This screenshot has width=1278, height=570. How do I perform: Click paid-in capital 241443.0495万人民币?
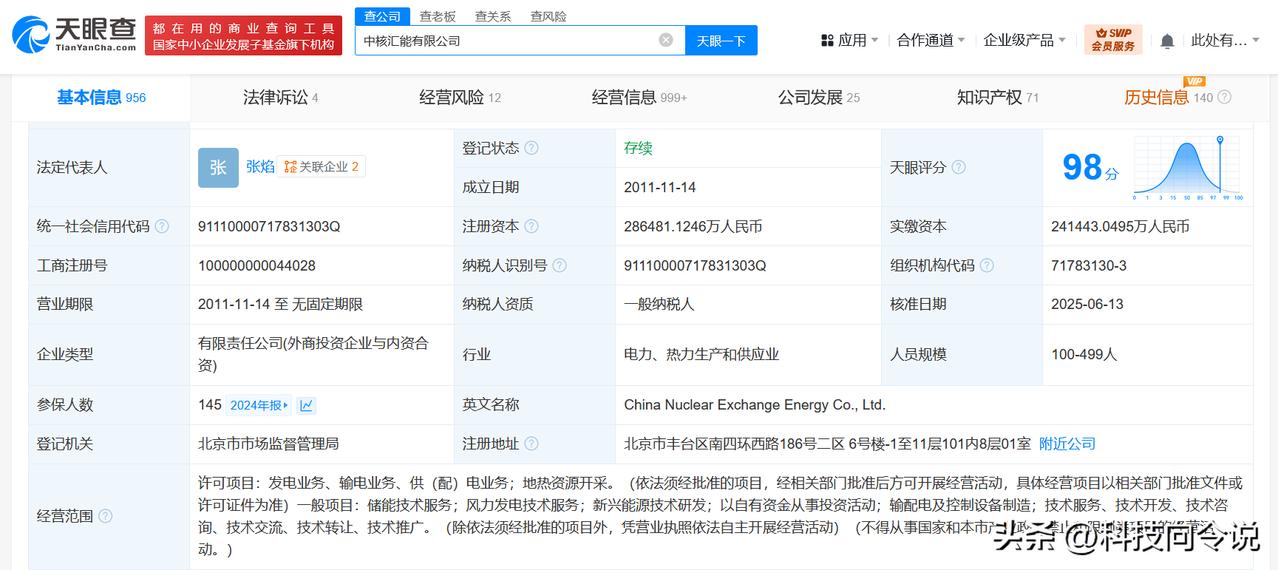tap(1120, 227)
